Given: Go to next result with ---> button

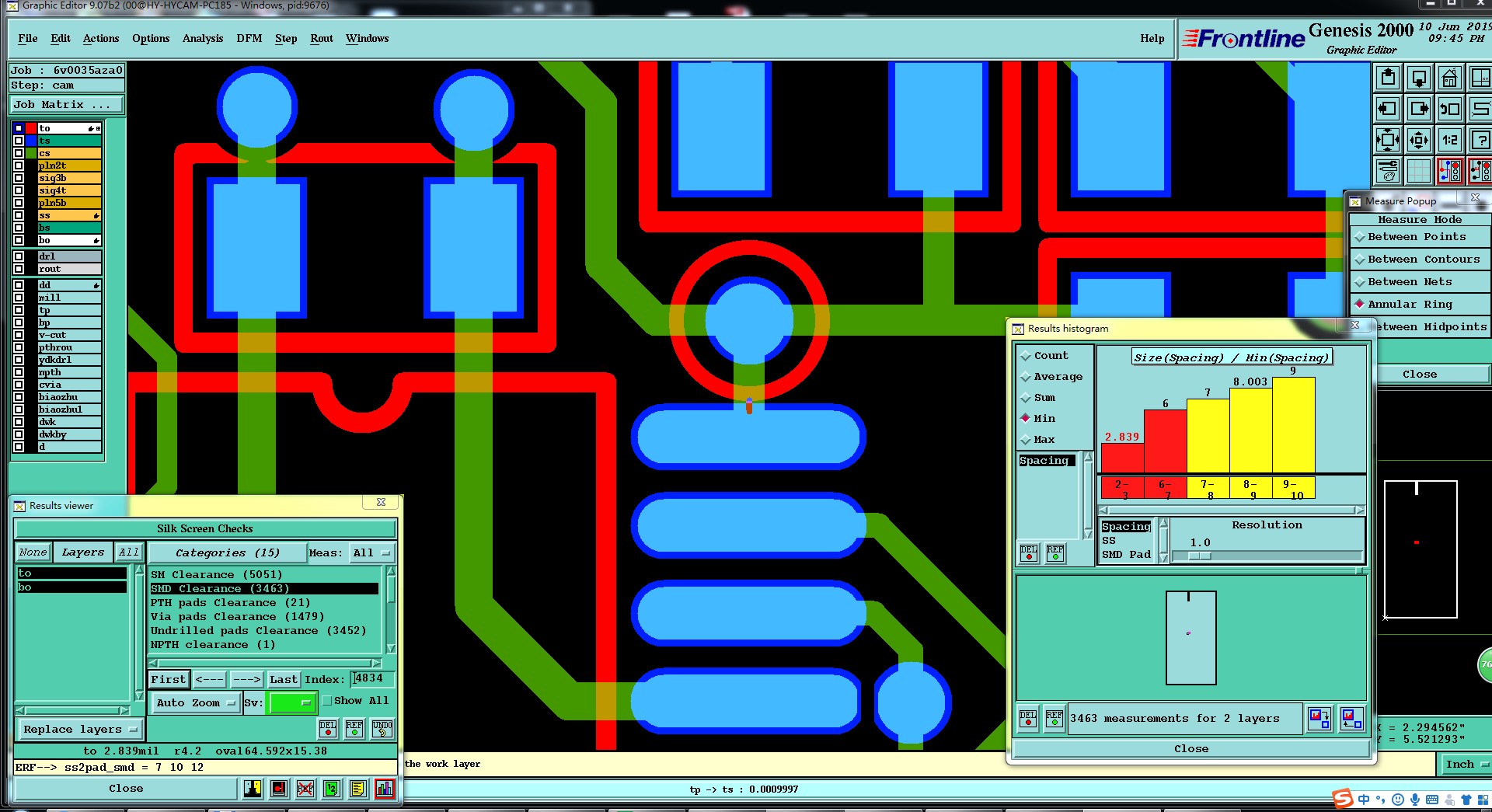Looking at the screenshot, I should point(246,679).
